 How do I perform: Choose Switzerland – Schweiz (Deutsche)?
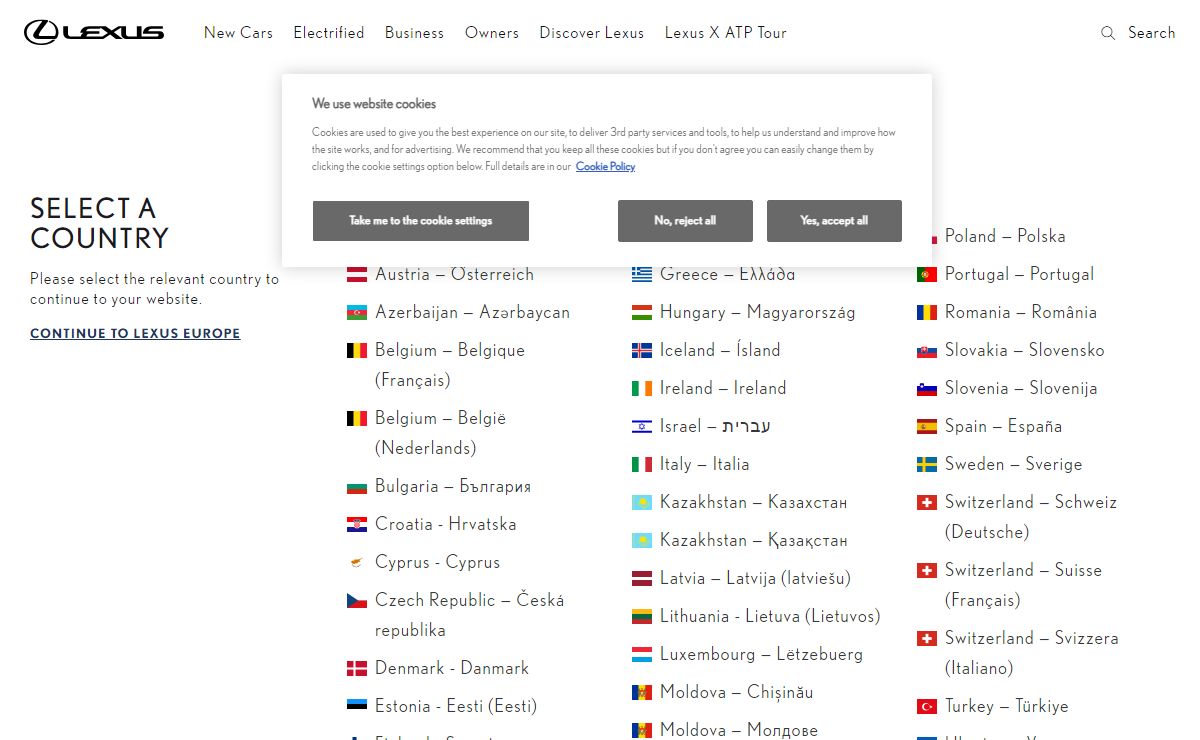click(x=1031, y=517)
